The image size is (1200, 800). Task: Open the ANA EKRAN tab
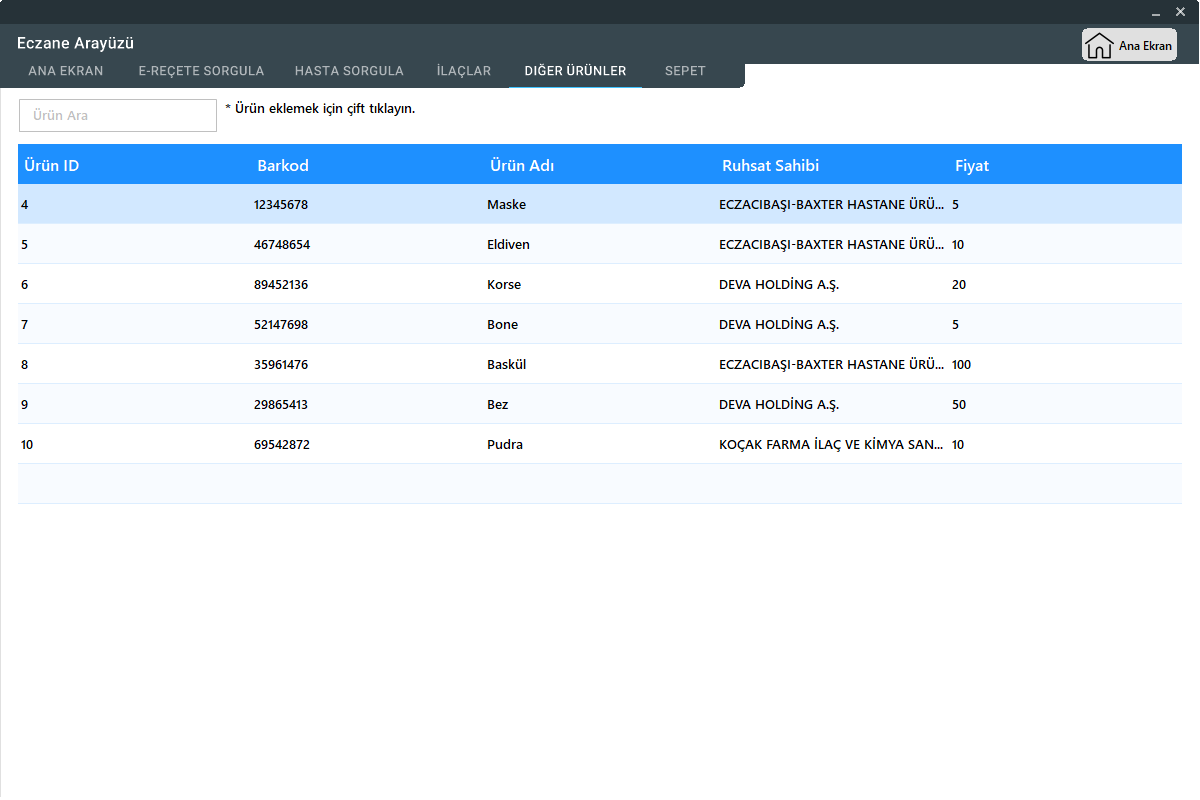(66, 71)
